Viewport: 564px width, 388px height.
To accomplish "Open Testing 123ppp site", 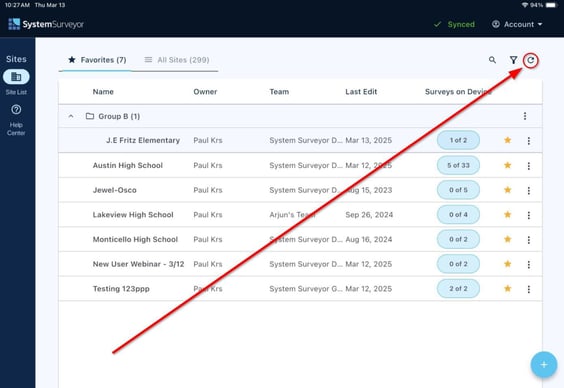I will point(121,289).
